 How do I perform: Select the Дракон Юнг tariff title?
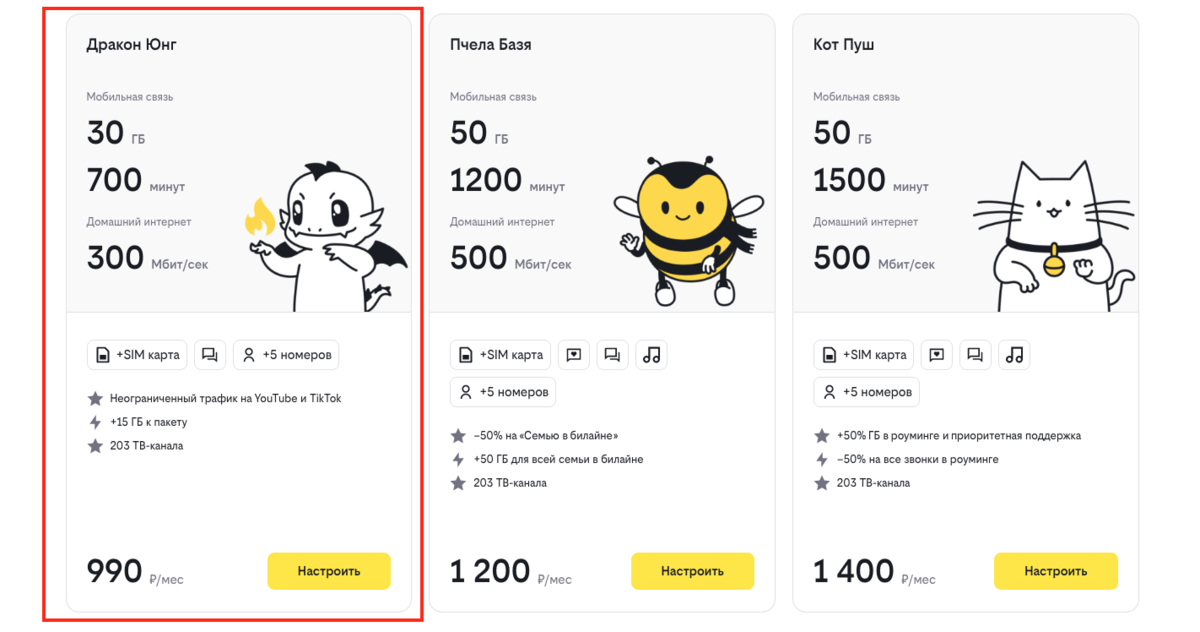point(132,45)
